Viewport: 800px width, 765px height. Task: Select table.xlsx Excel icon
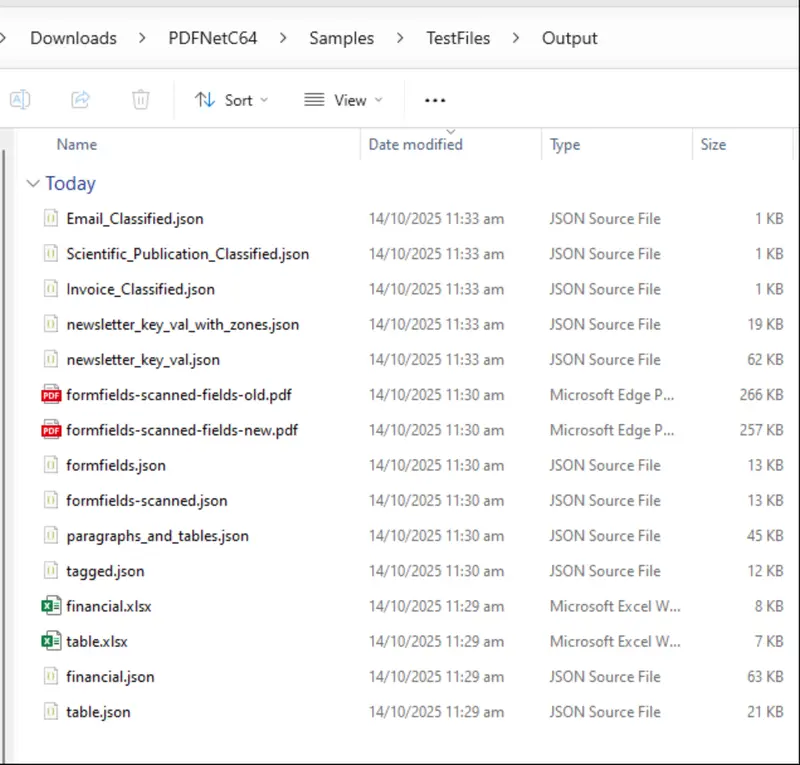tap(51, 641)
